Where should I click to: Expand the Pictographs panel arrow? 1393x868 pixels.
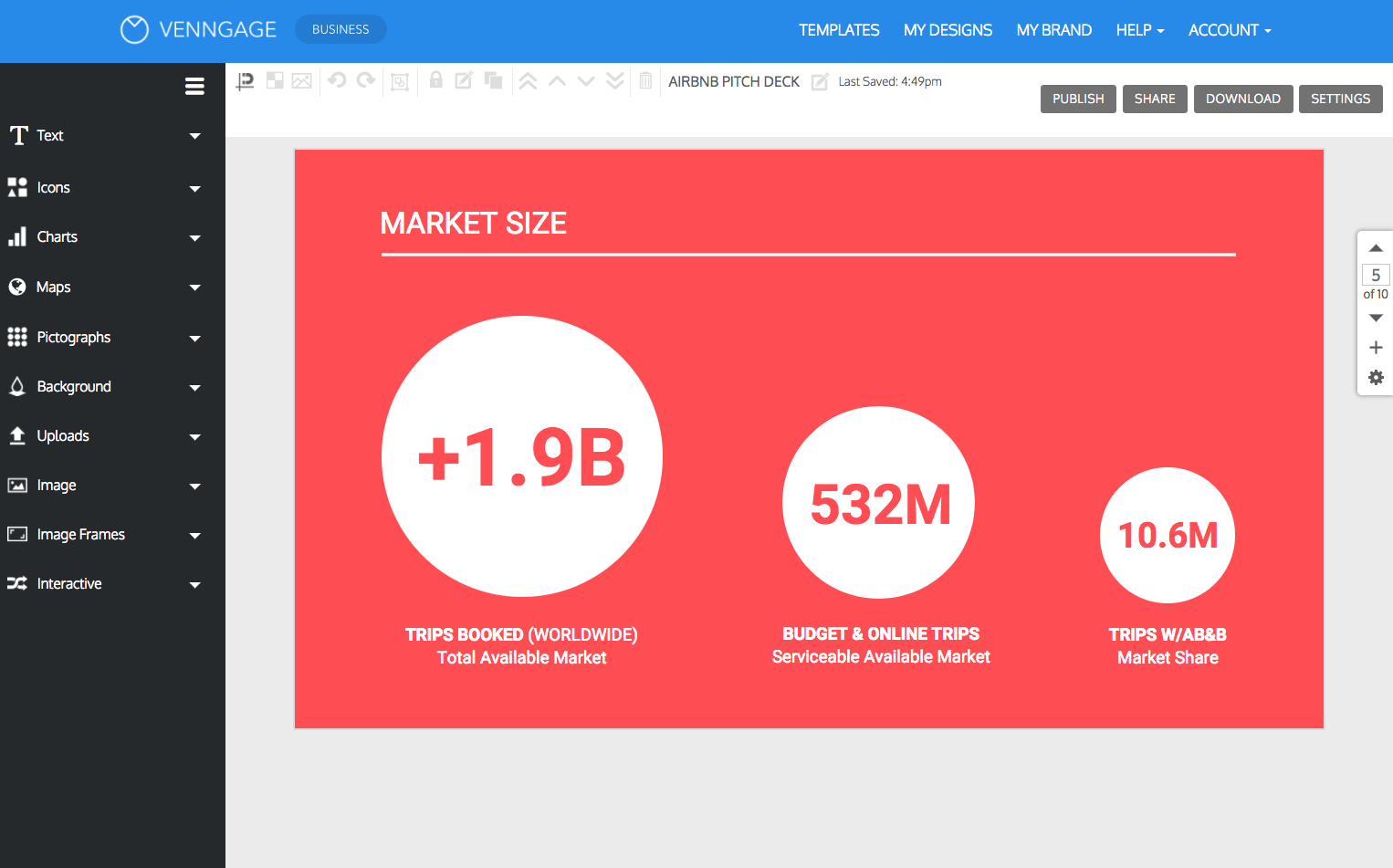(194, 339)
